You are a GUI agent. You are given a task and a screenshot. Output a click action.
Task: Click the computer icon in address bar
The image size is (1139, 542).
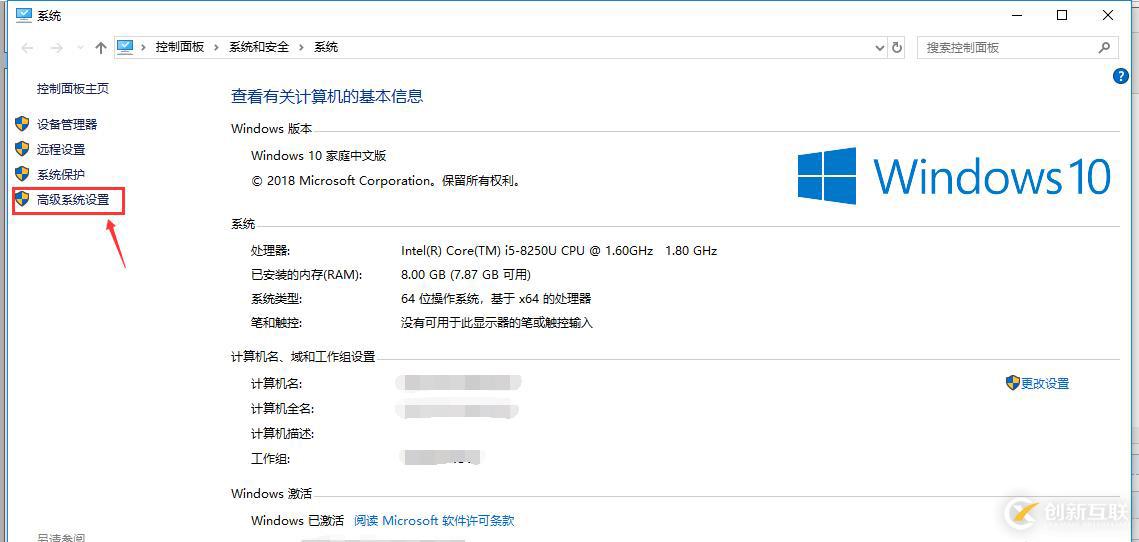[x=126, y=47]
